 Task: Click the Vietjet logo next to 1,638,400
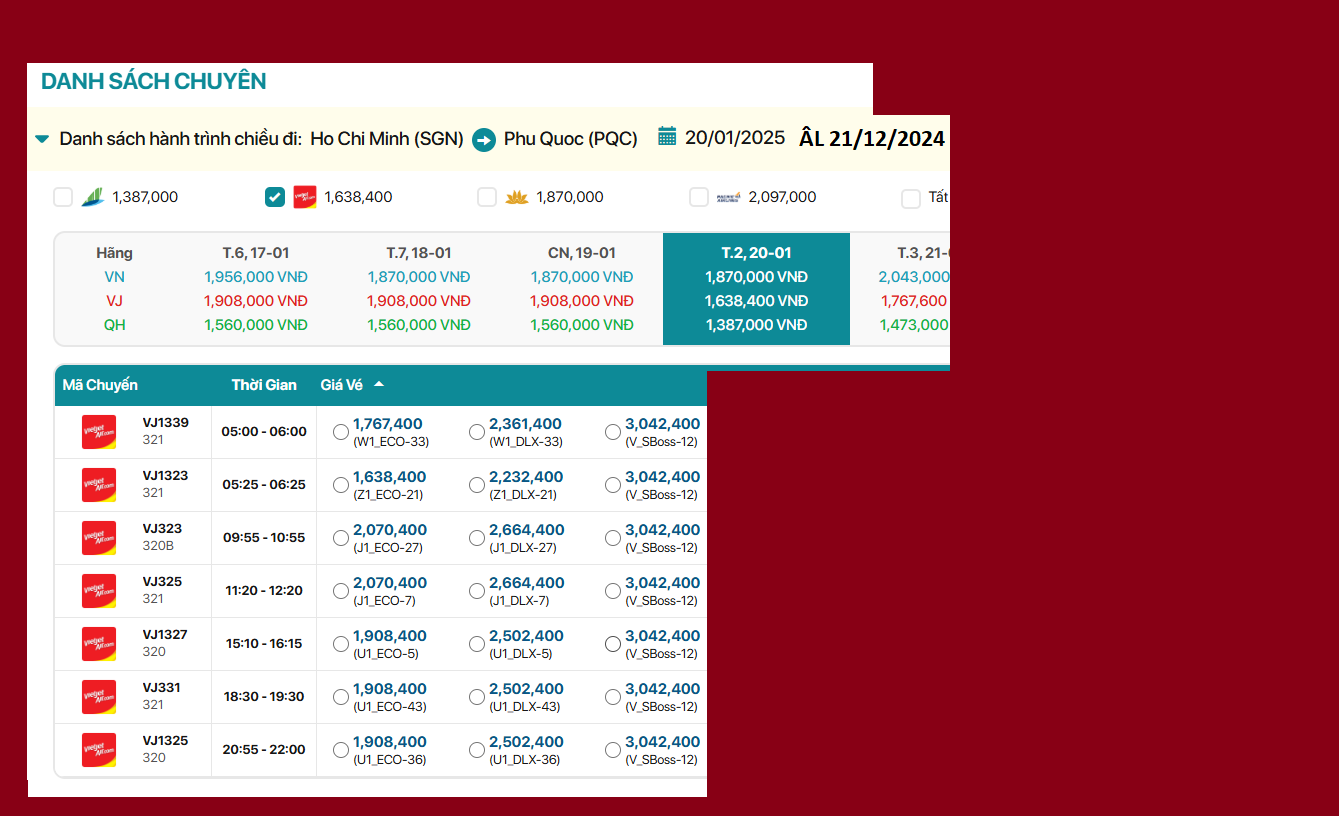point(305,197)
